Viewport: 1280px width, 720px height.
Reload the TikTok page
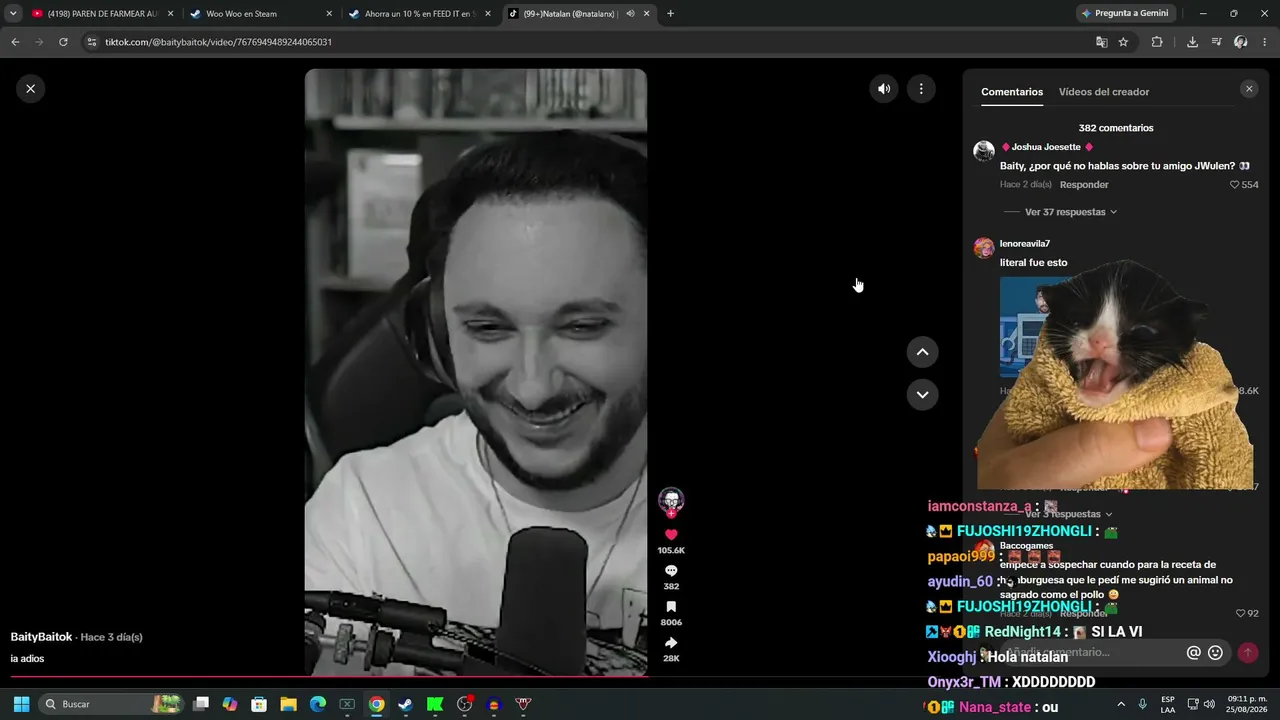63,42
